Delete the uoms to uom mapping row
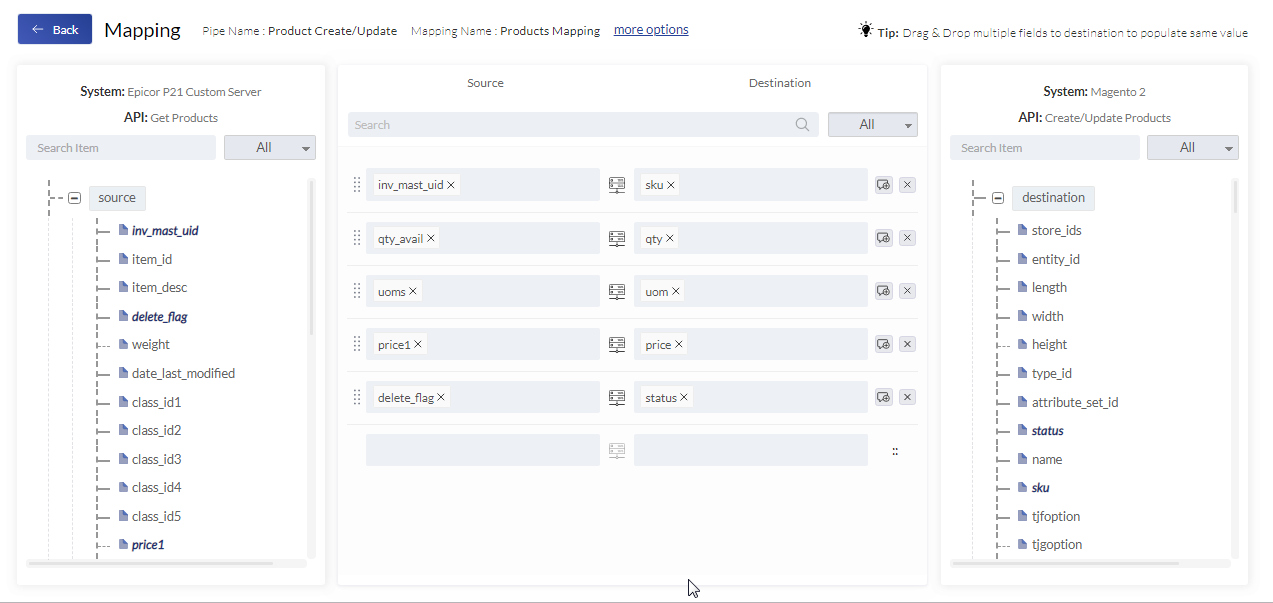This screenshot has height=603, width=1273. tap(907, 291)
